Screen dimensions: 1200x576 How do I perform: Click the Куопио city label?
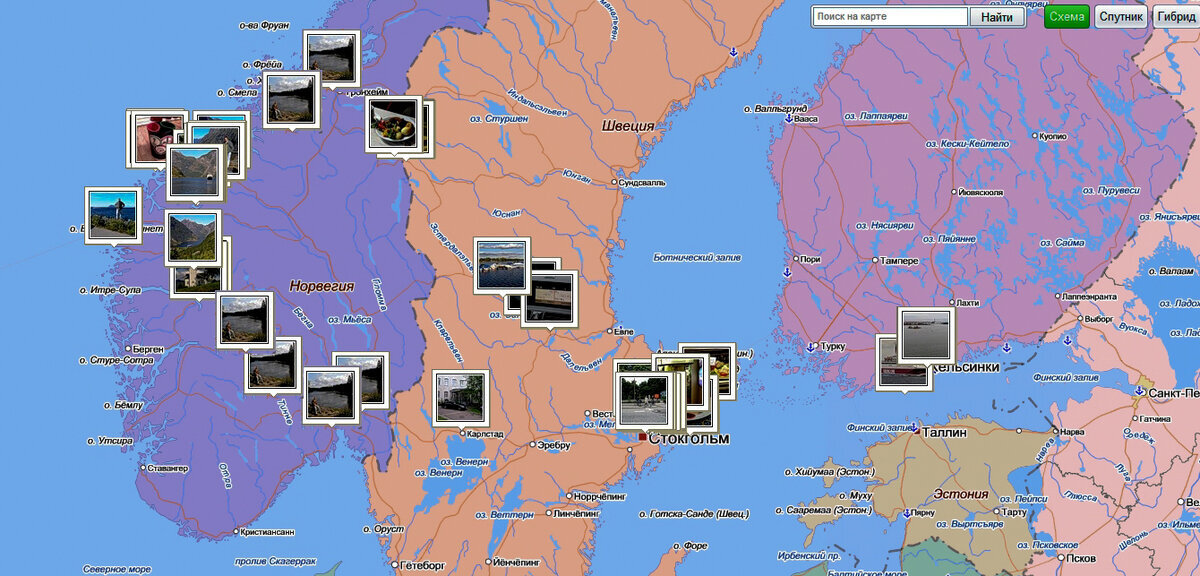[x=1052, y=136]
